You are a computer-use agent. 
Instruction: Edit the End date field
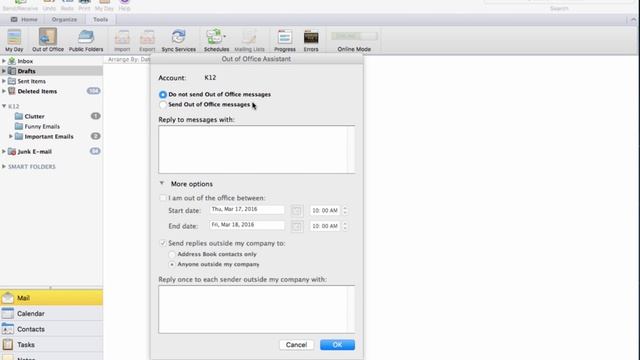click(x=247, y=225)
